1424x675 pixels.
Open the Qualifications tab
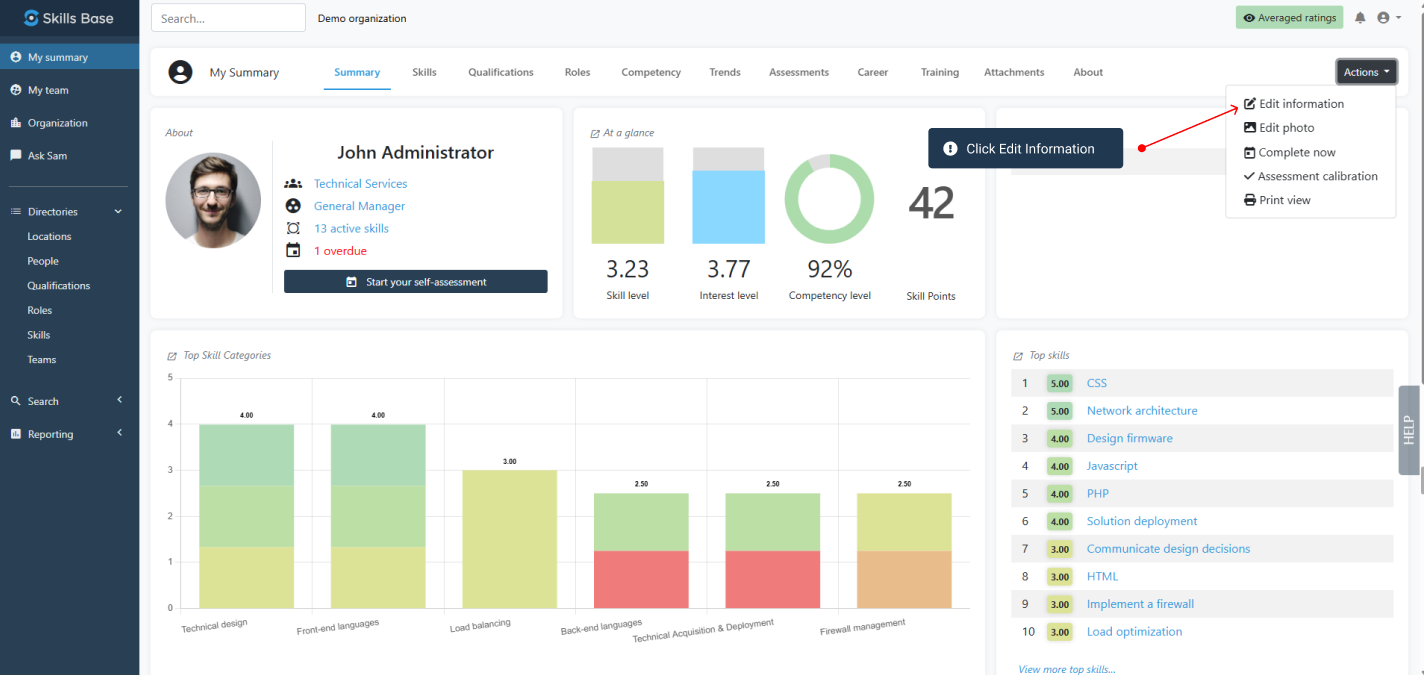(x=500, y=72)
